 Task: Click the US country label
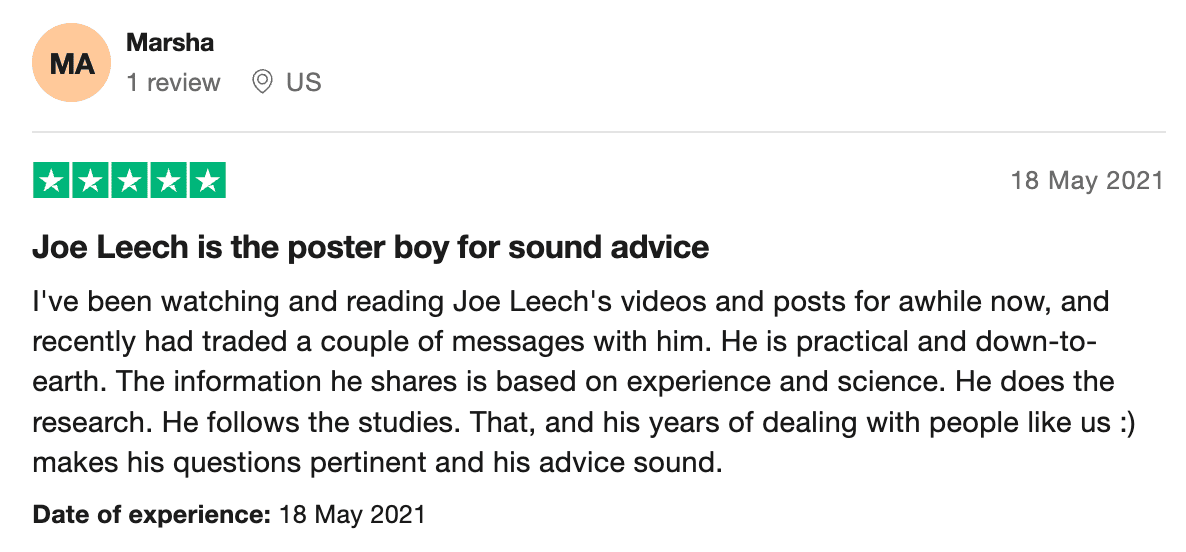(x=303, y=82)
